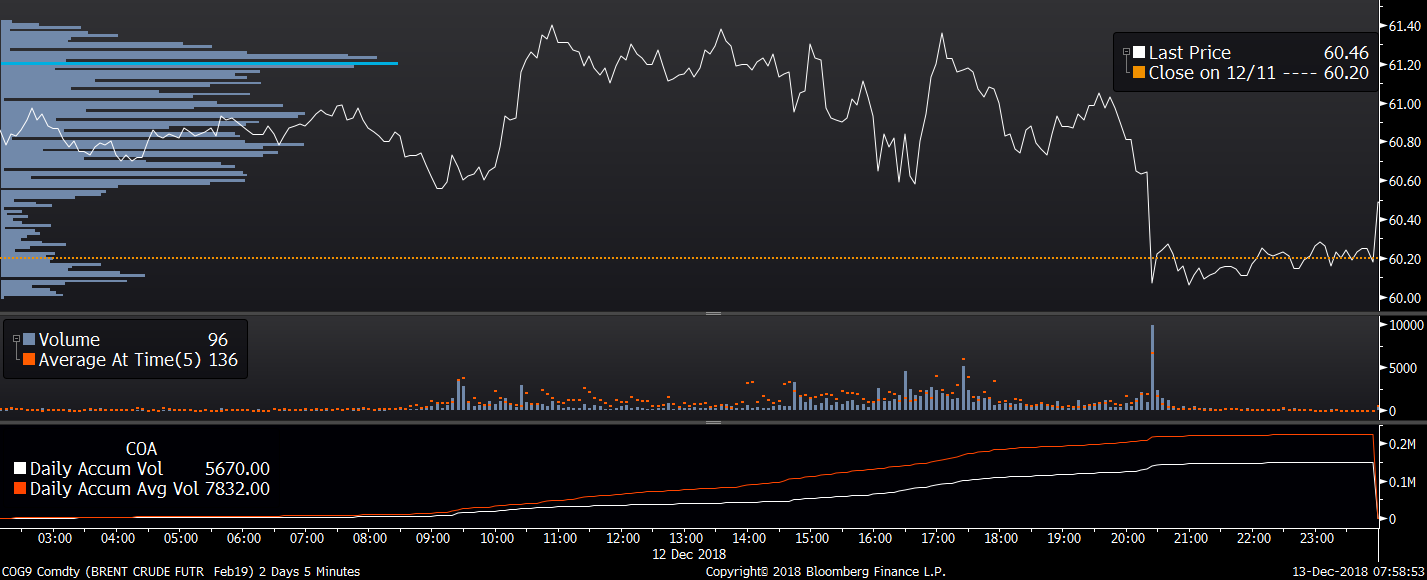Click the orange Daily Accum Avg Vol swatch
This screenshot has height=580, width=1427.
click(x=20, y=489)
